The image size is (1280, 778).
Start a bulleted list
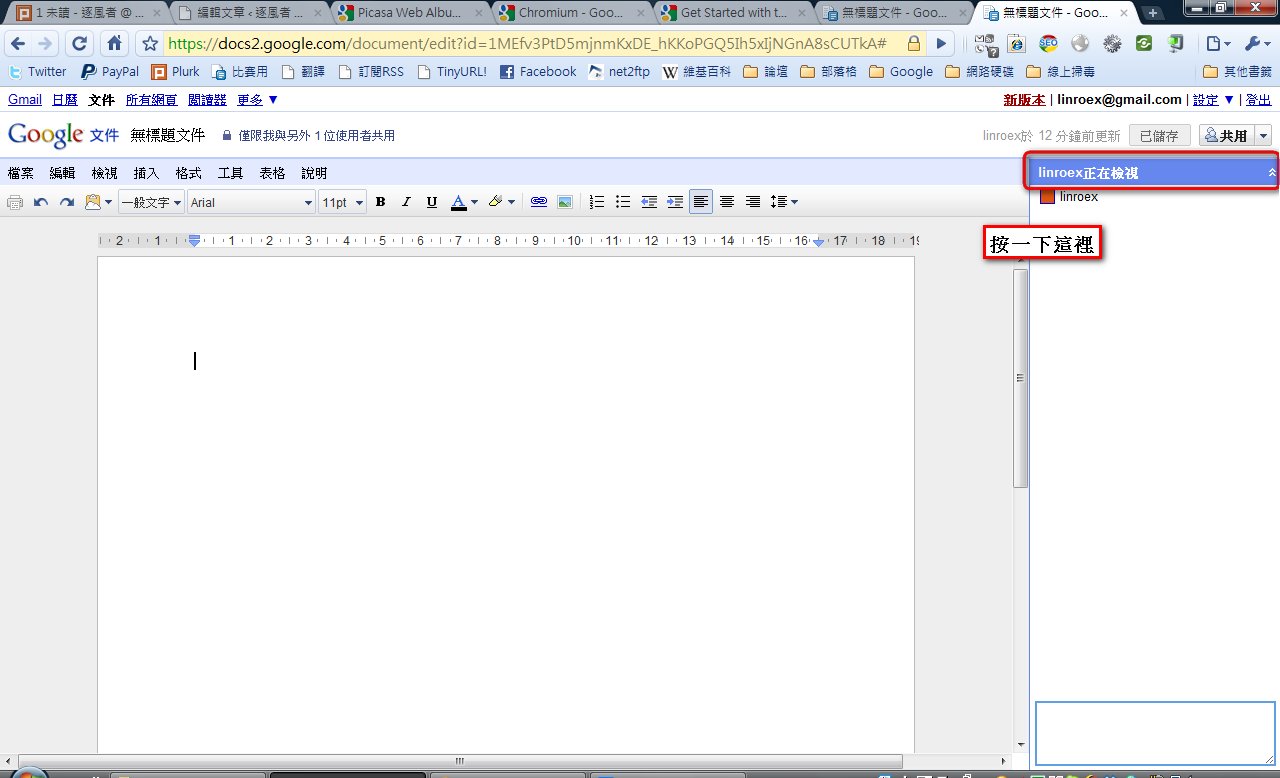pos(623,202)
